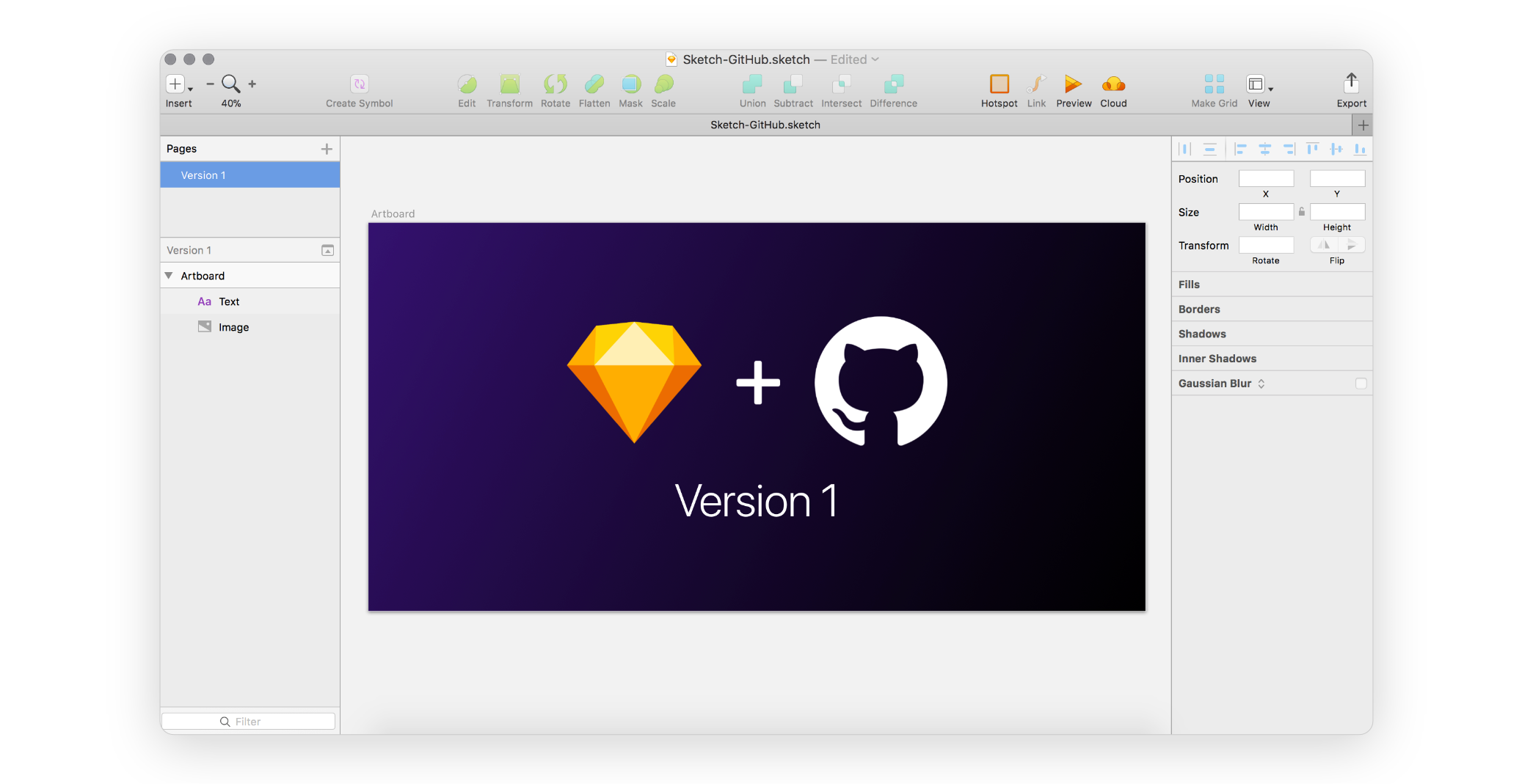Click the Y position field
The image size is (1533, 784).
pos(1337,178)
